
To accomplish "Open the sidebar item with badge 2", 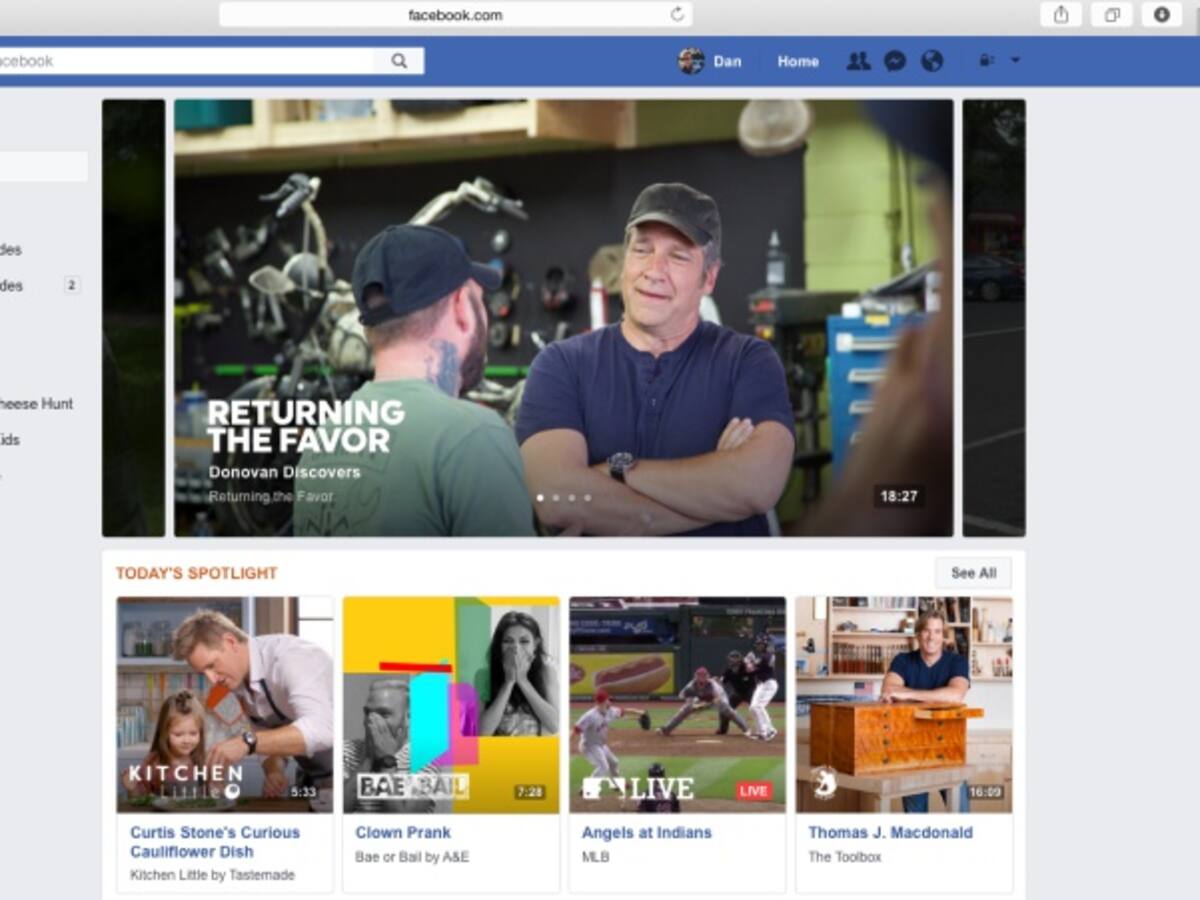I will pyautogui.click(x=40, y=285).
